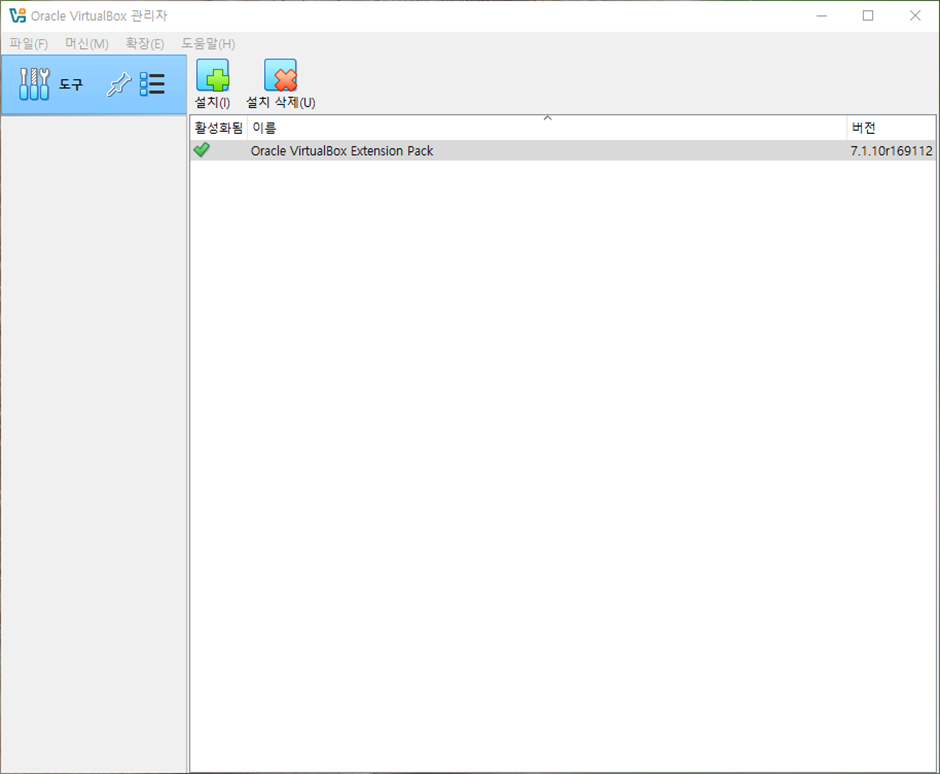Click the green checkmark for Extension Pack
940x774 pixels.
(202, 150)
